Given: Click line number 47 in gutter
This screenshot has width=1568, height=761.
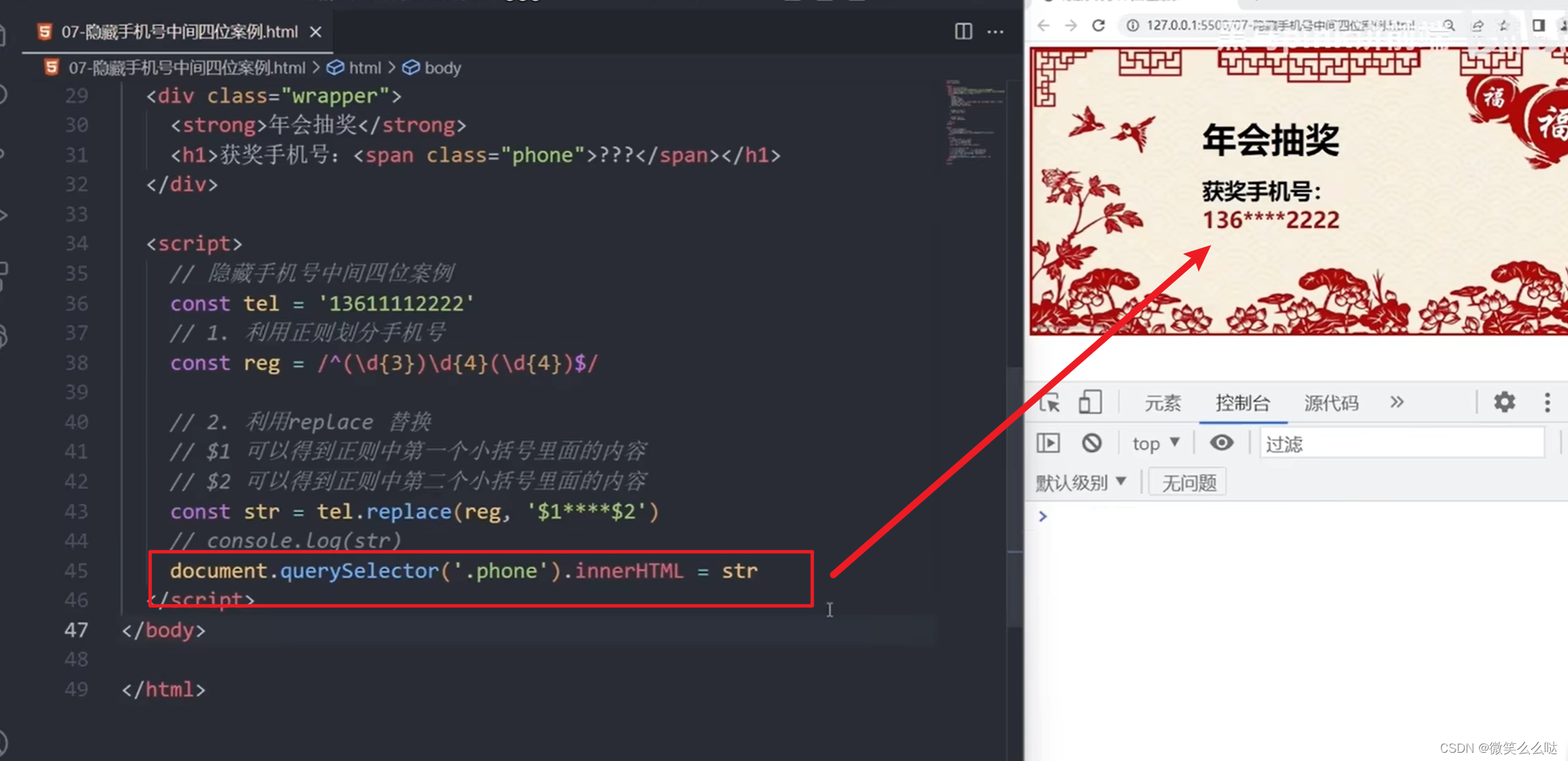Looking at the screenshot, I should [77, 630].
